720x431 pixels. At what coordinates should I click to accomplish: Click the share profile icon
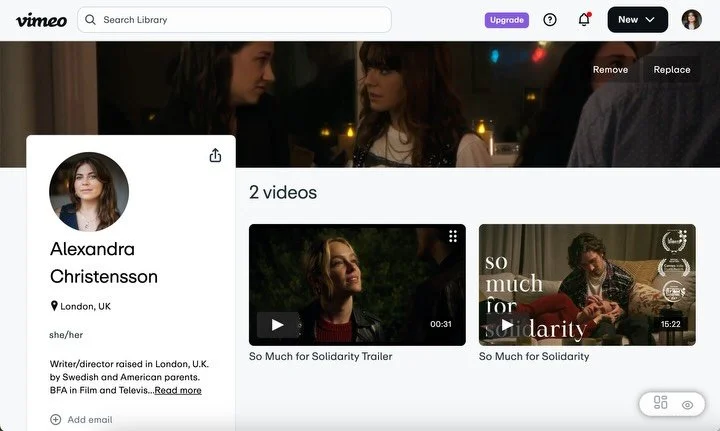(215, 156)
